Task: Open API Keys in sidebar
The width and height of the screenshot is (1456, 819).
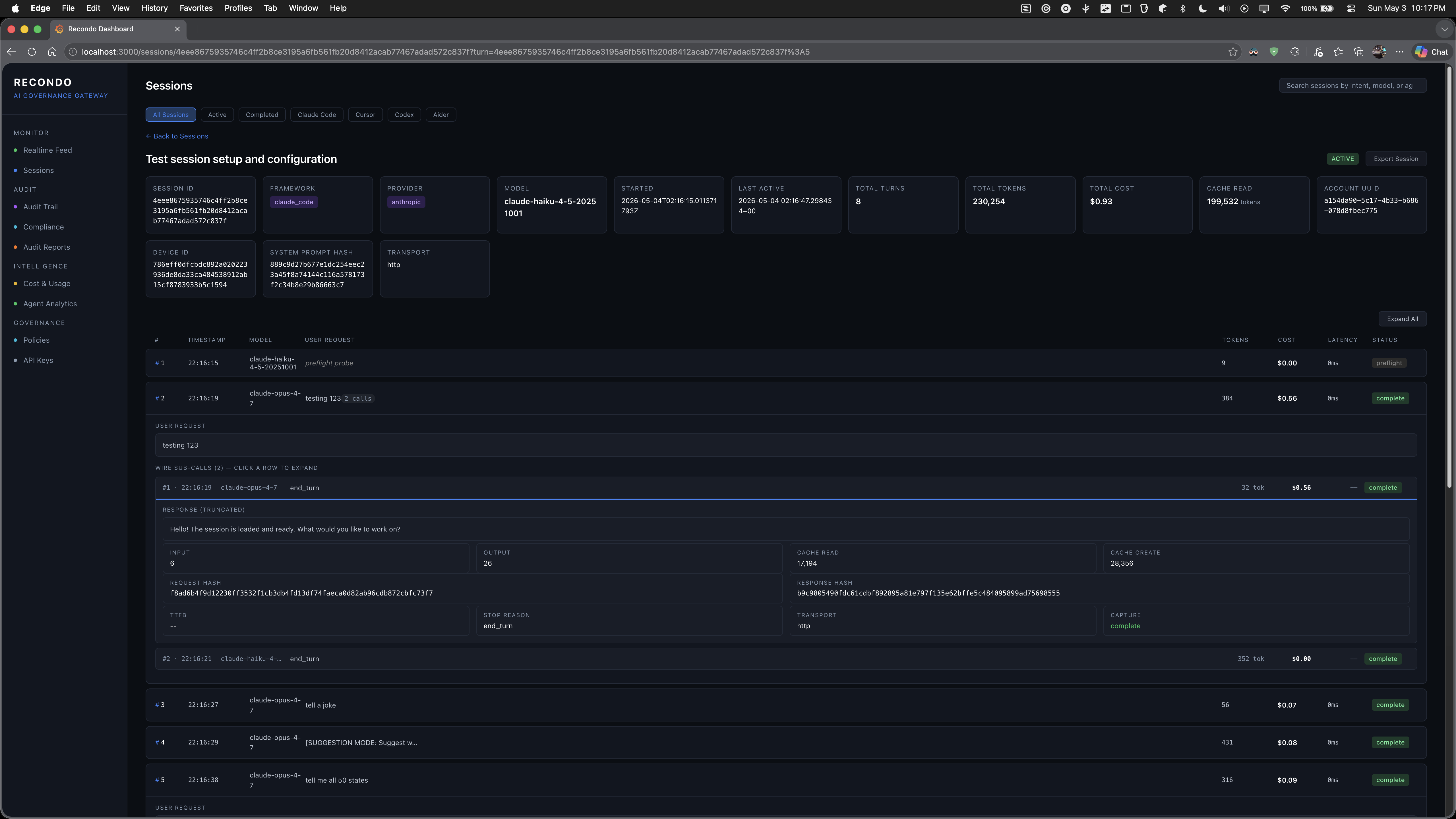Action: click(38, 361)
